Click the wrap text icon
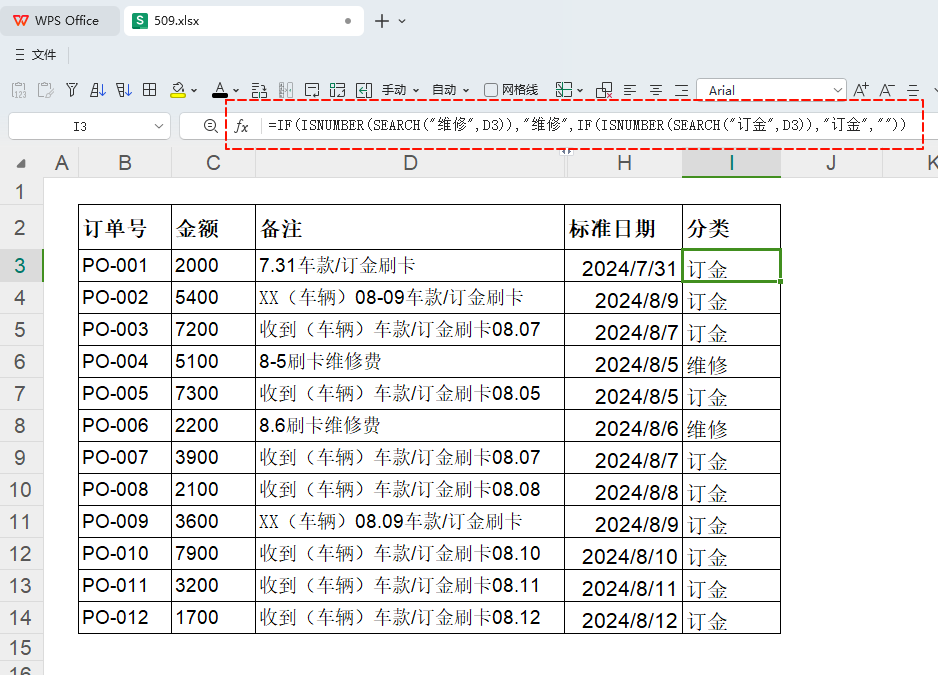This screenshot has height=675, width=938. pos(312,90)
